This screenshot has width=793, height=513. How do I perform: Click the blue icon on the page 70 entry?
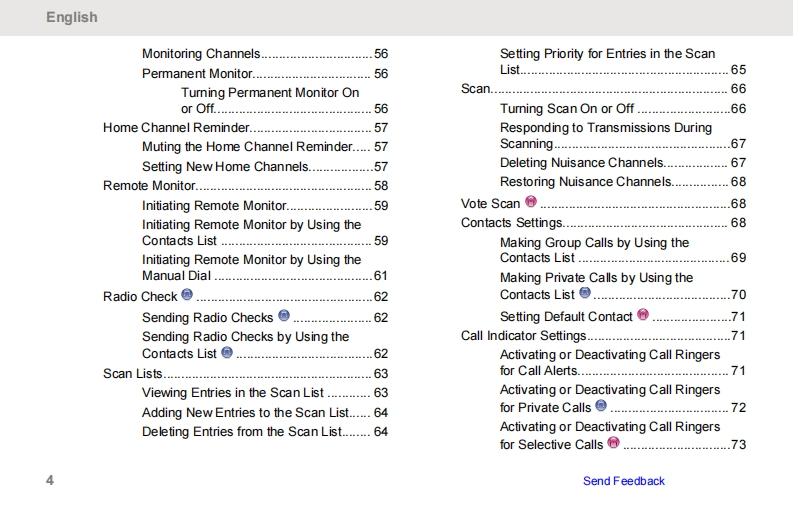(x=585, y=293)
